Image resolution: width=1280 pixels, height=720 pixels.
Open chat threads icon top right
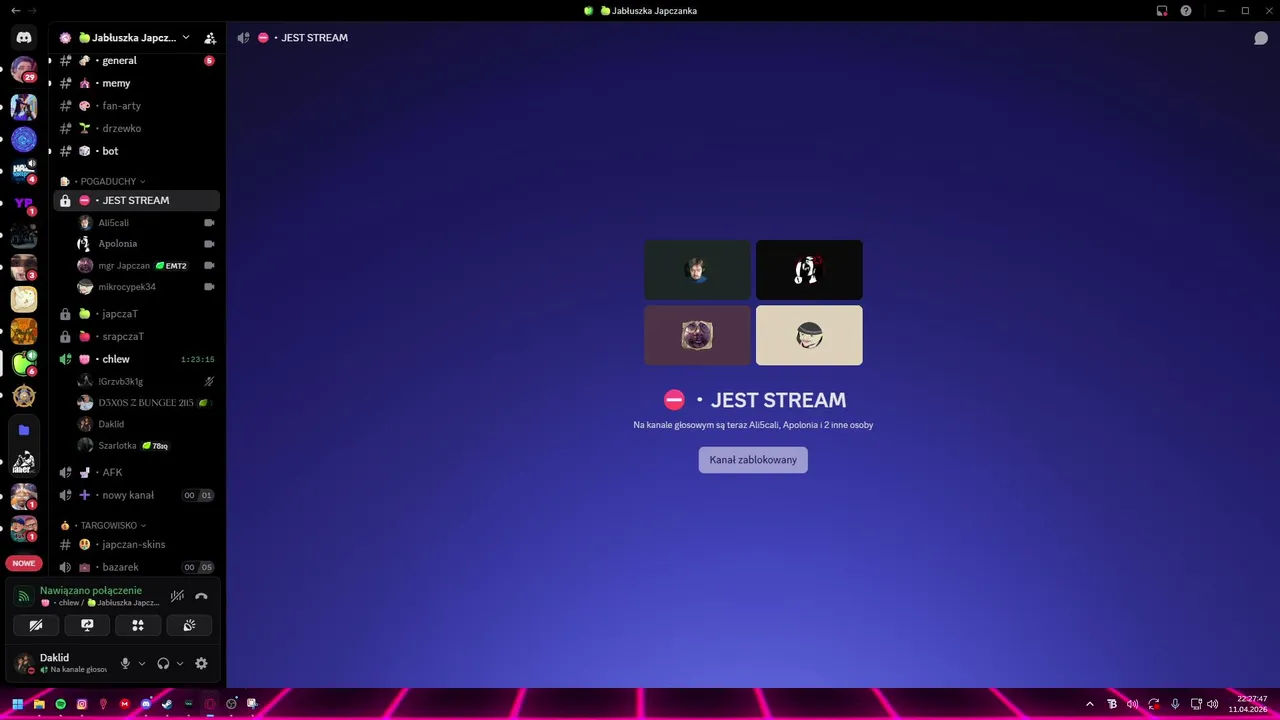1261,38
